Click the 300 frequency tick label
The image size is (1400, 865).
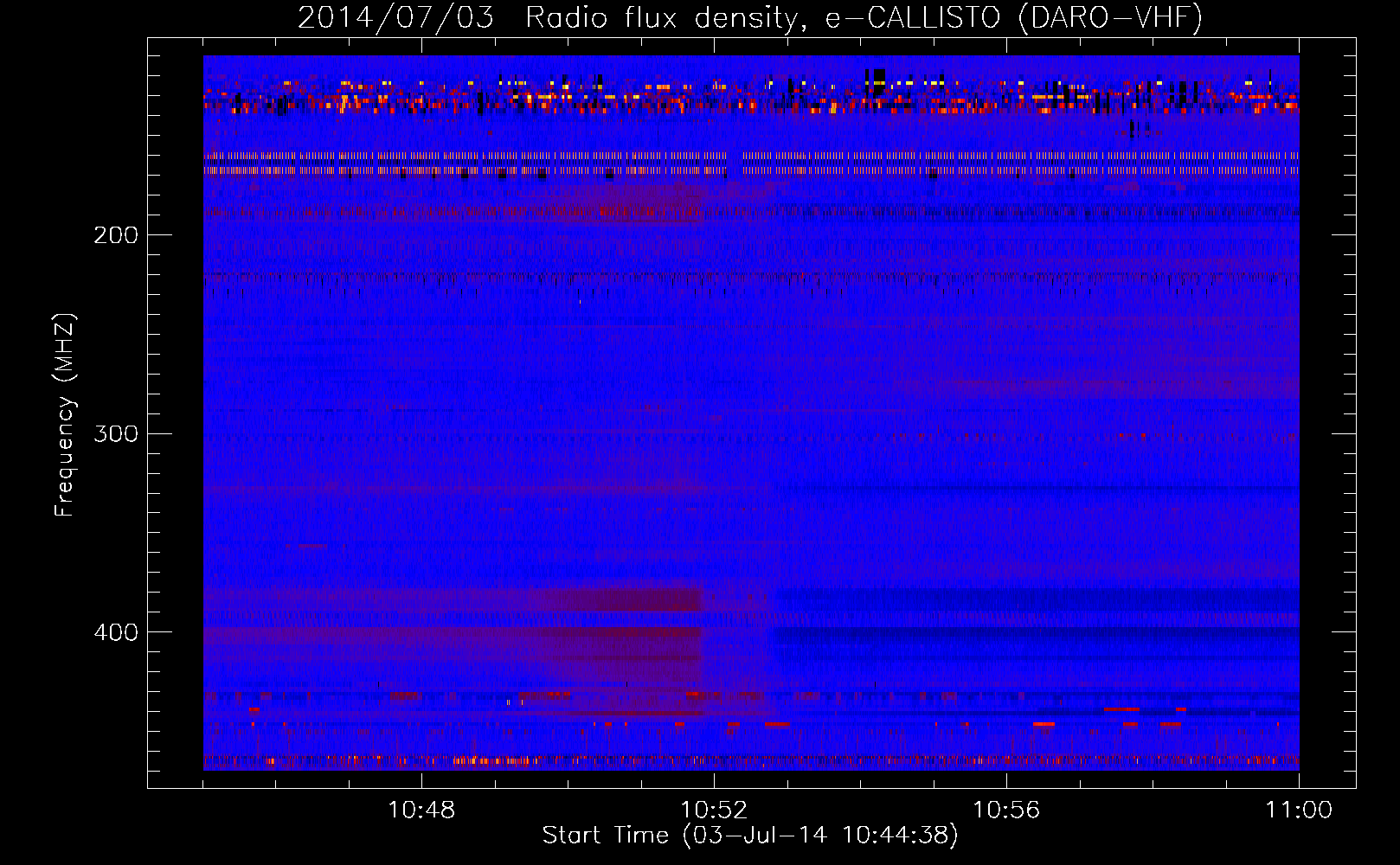[x=116, y=433]
